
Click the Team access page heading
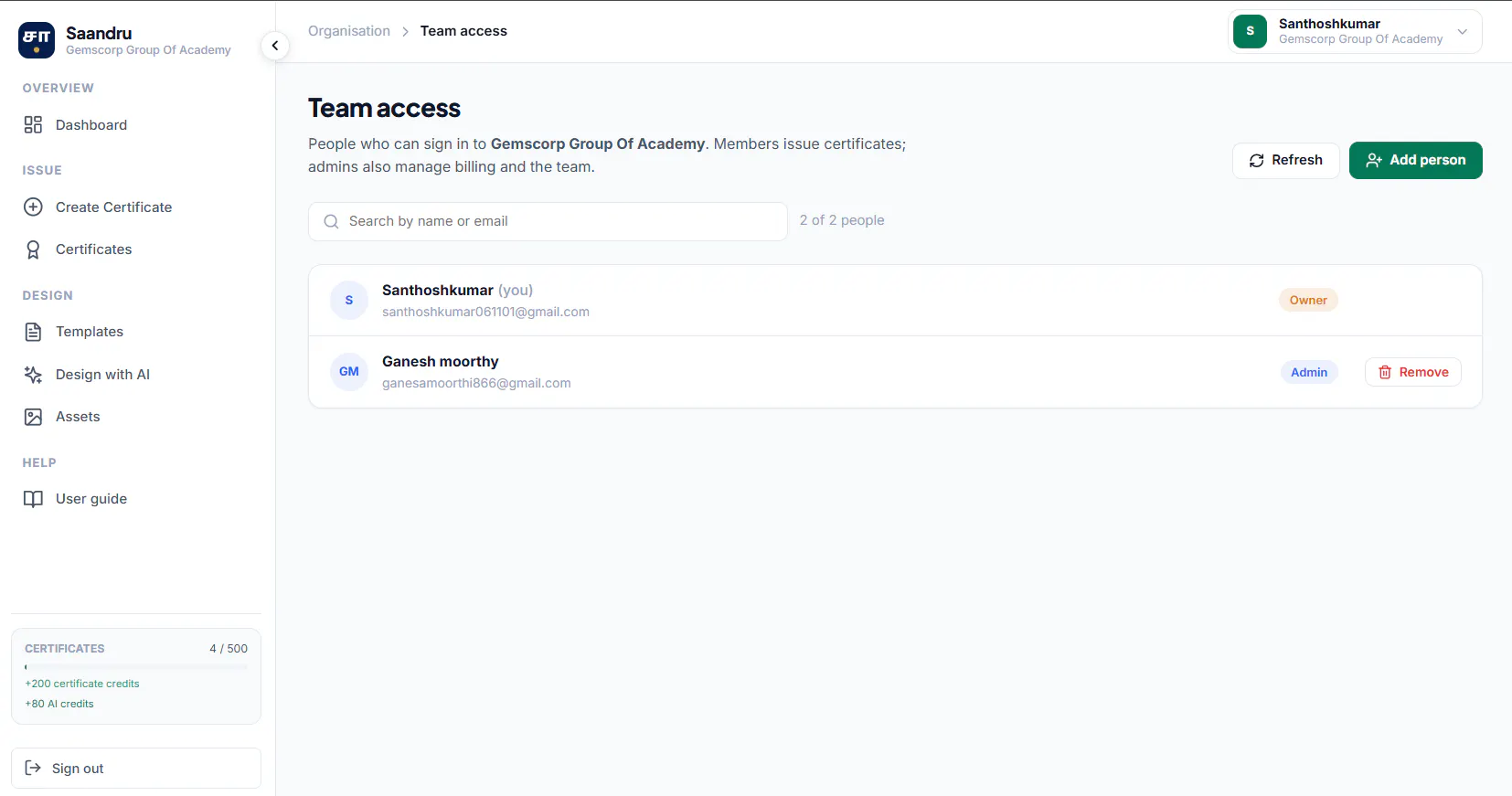pyautogui.click(x=384, y=108)
